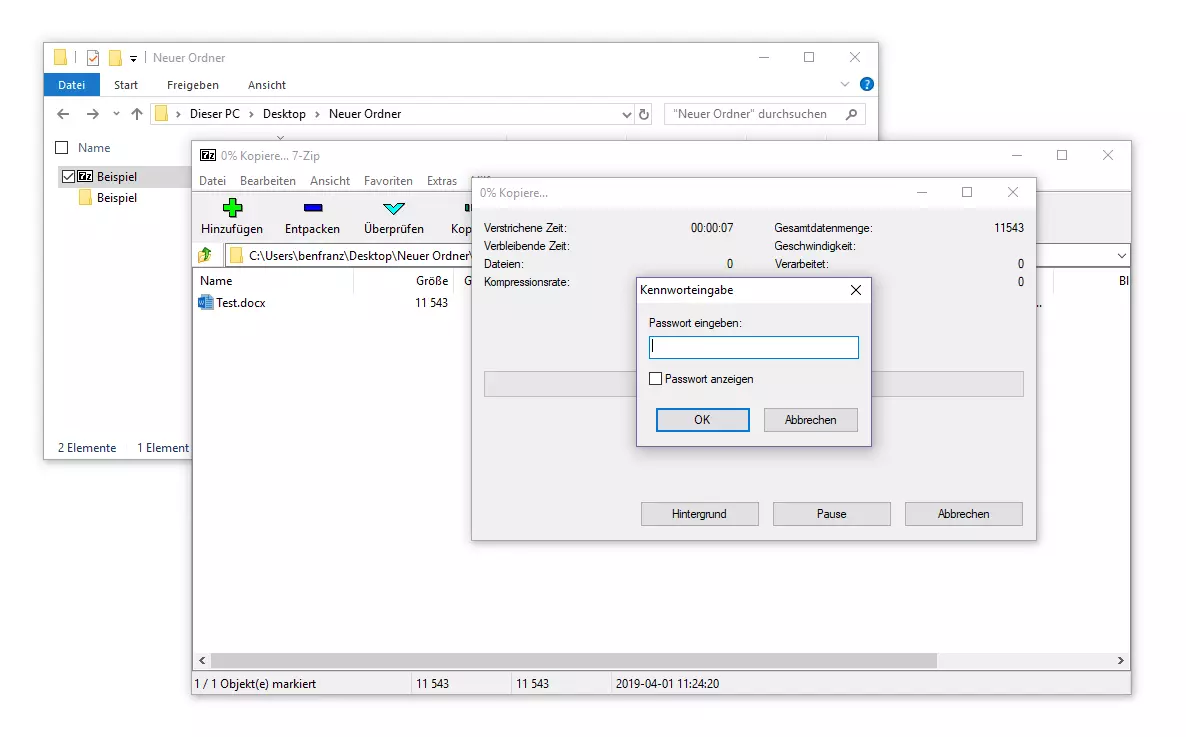Click the 7z logo in 7-Zip title bar
The image size is (1186, 737).
[x=207, y=155]
